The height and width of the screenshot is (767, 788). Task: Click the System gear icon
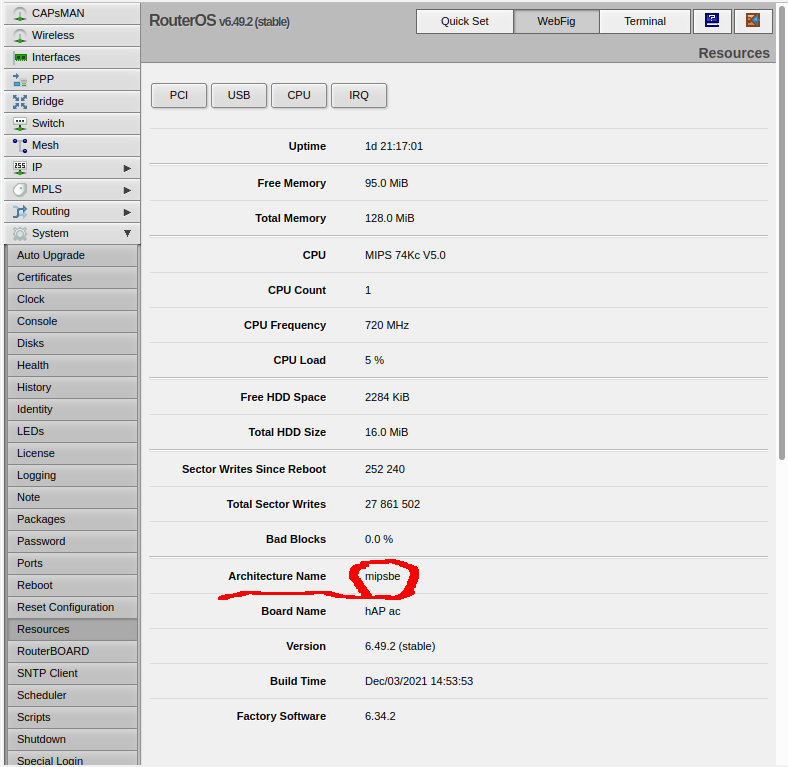(x=20, y=233)
